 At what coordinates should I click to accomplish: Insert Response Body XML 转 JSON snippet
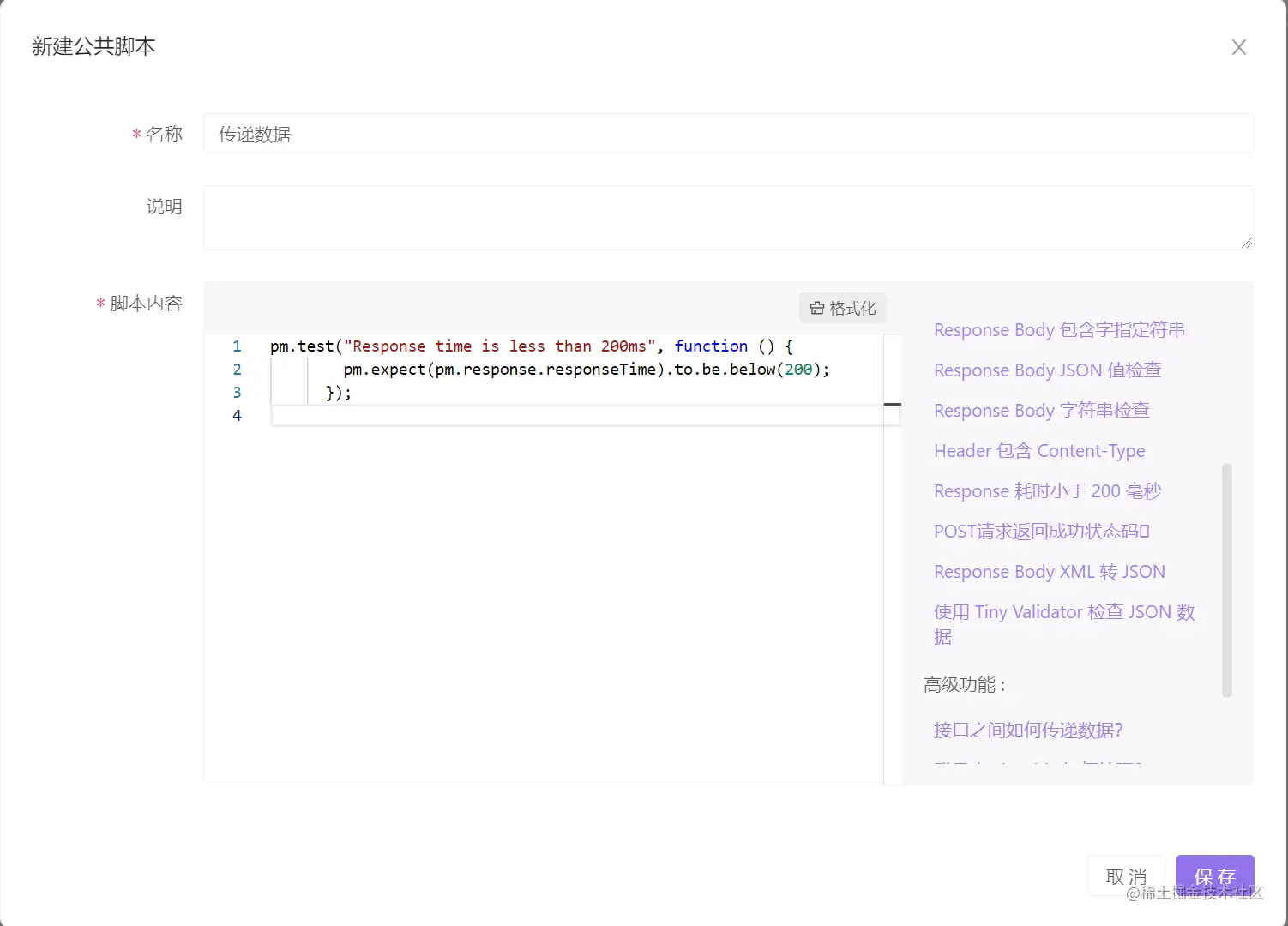click(1050, 572)
